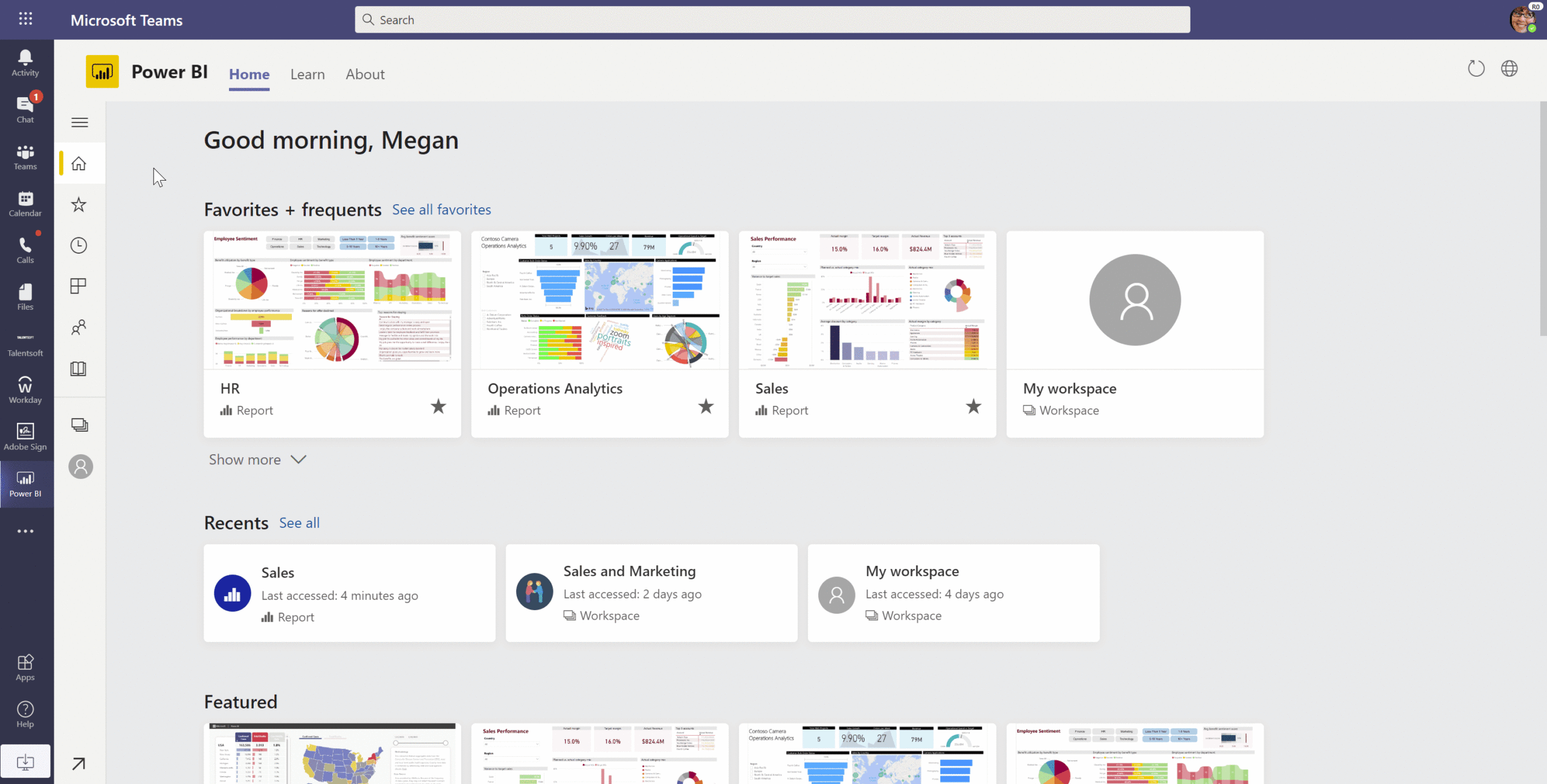1547x784 pixels.
Task: Click See all favorites link
Action: (x=441, y=209)
